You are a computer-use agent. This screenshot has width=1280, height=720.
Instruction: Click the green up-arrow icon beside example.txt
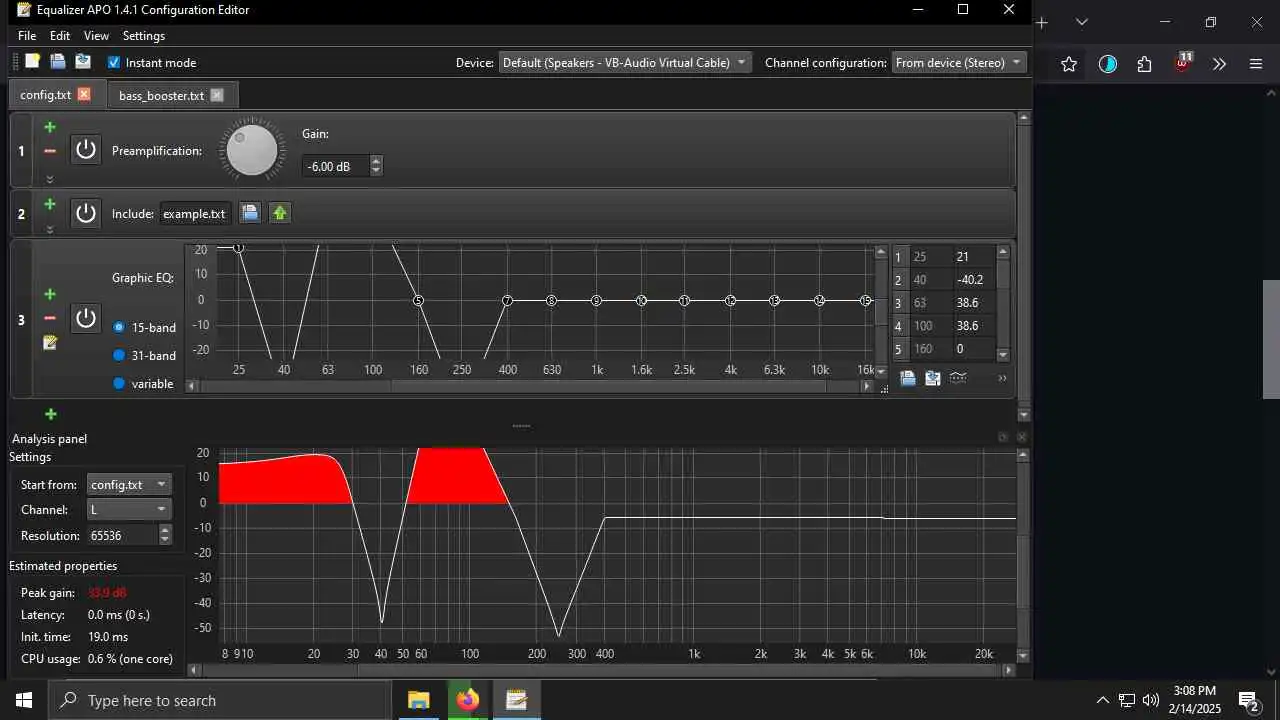coord(280,213)
